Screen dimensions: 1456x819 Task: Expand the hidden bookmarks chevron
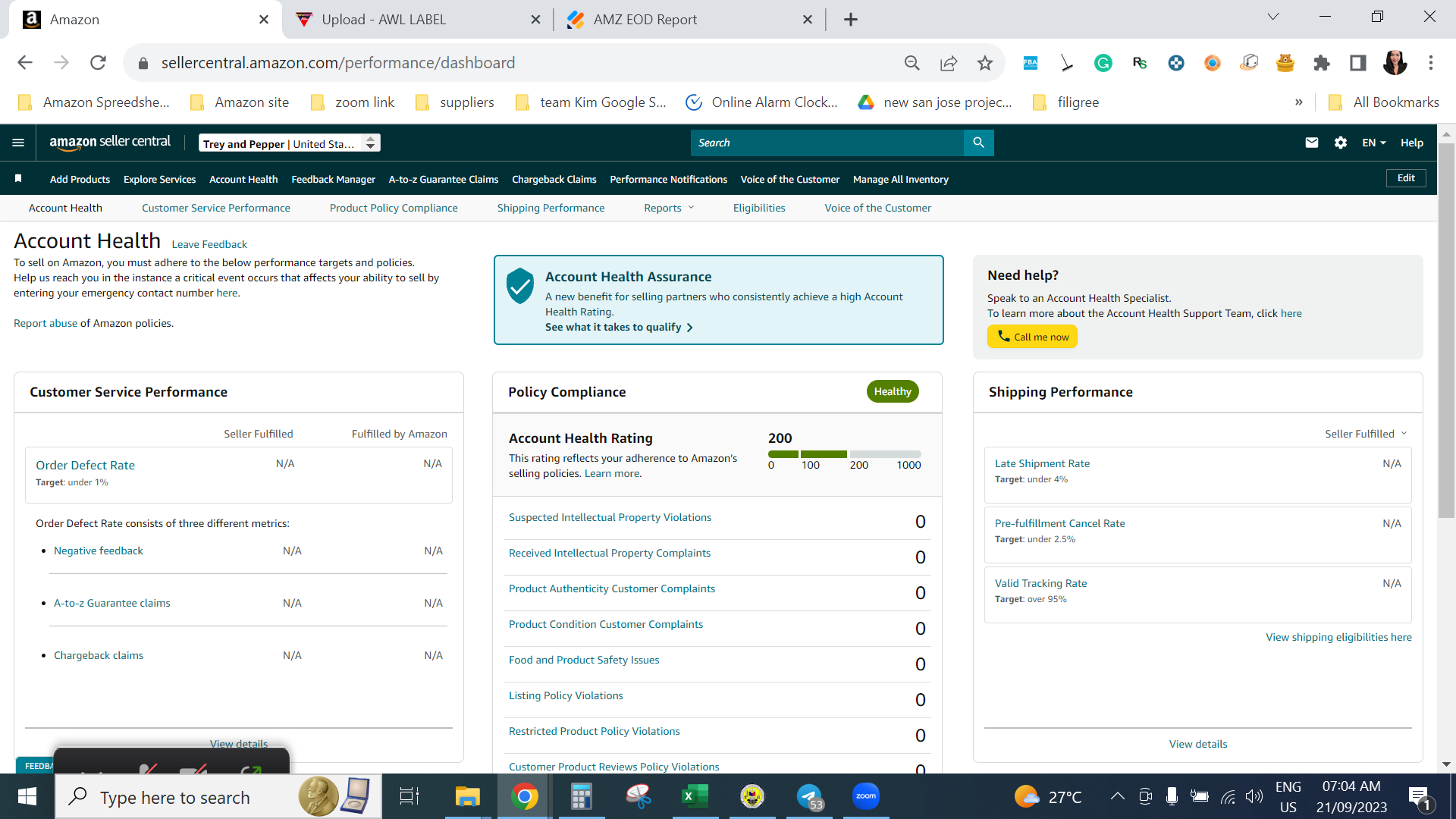click(x=1299, y=102)
